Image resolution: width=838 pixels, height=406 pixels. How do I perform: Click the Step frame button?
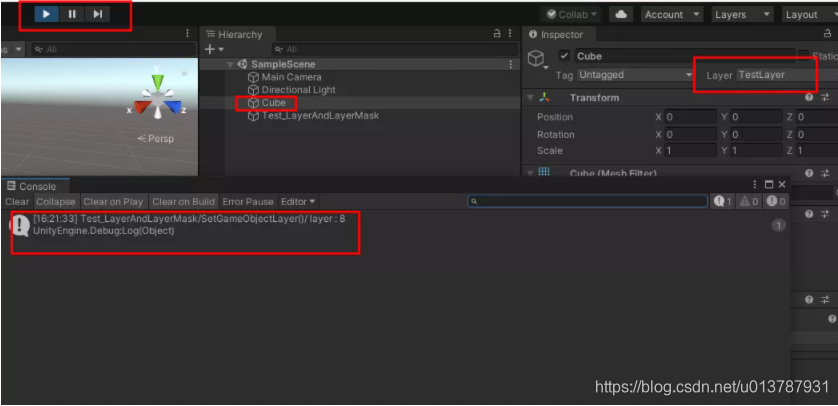pos(97,14)
